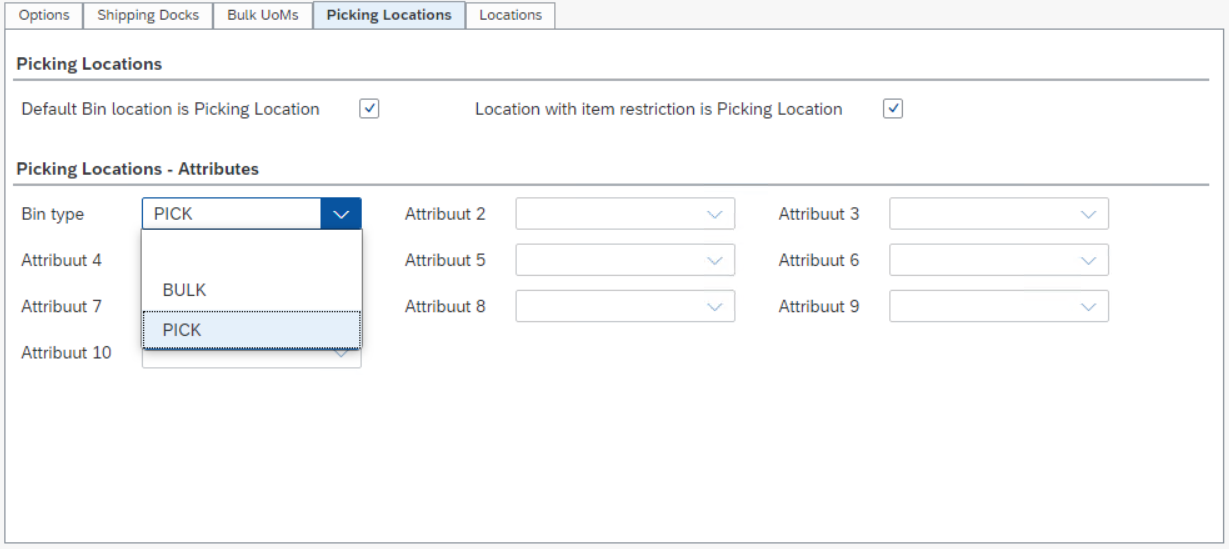This screenshot has height=549, width=1229.
Task: Click the Attribuut 2 chevron arrow
Action: pyautogui.click(x=714, y=214)
